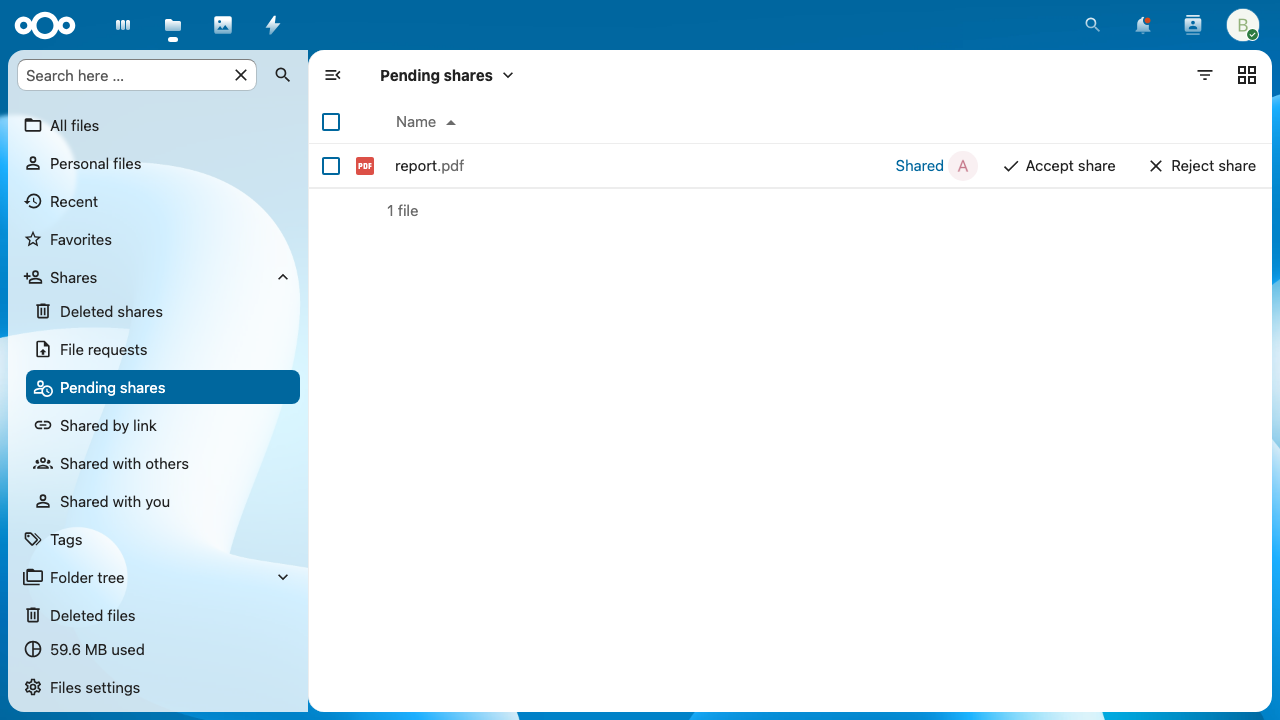Open the Pending shares dropdown
The image size is (1280, 720).
(x=447, y=75)
